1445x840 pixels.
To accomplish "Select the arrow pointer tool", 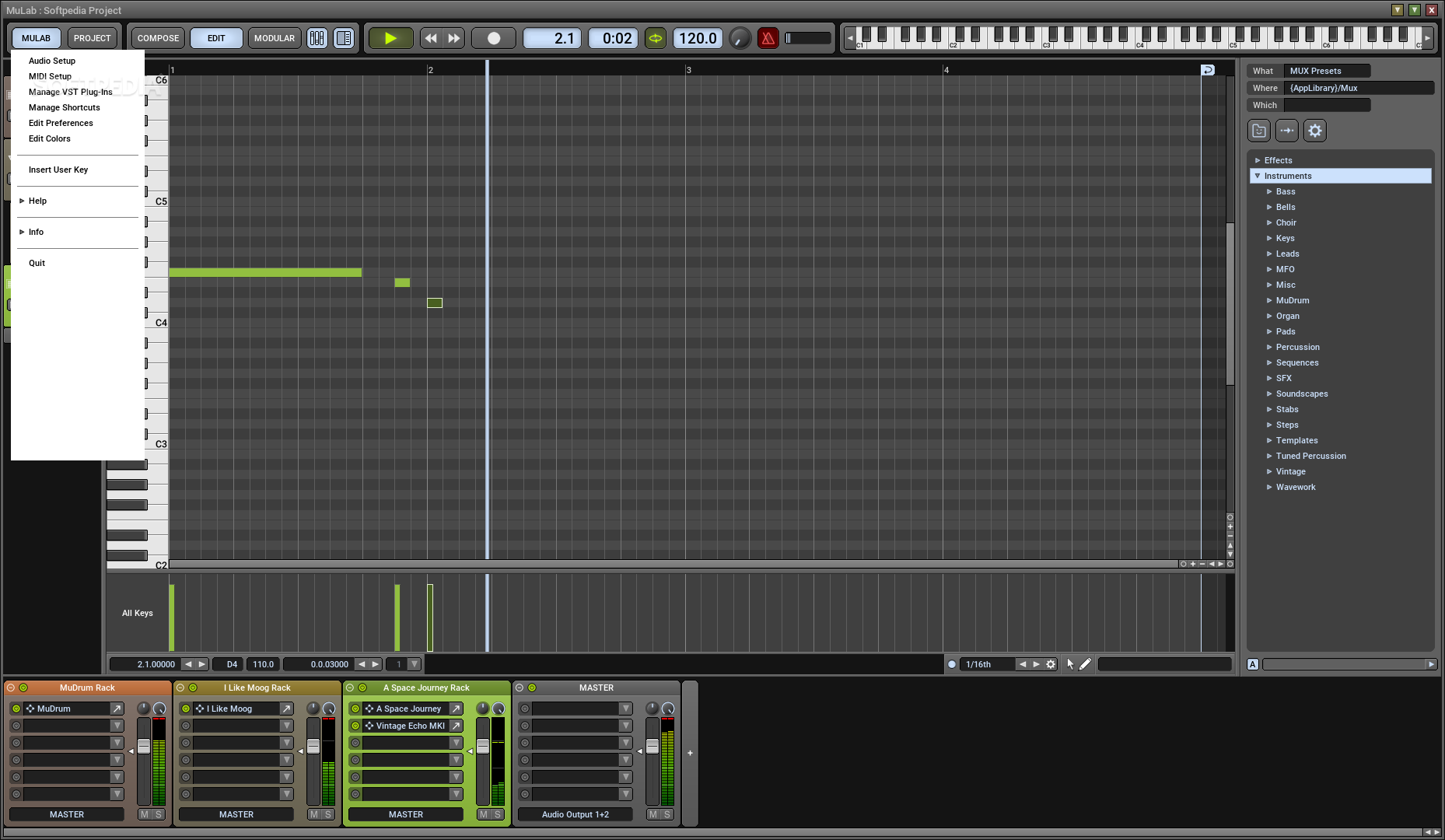I will (1070, 664).
